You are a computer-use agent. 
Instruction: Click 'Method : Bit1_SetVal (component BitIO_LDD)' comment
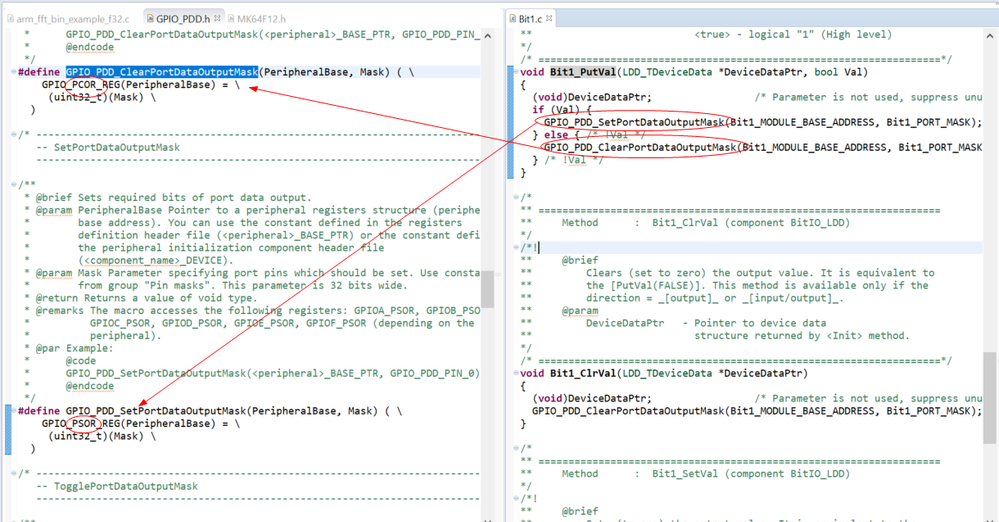tap(706, 474)
